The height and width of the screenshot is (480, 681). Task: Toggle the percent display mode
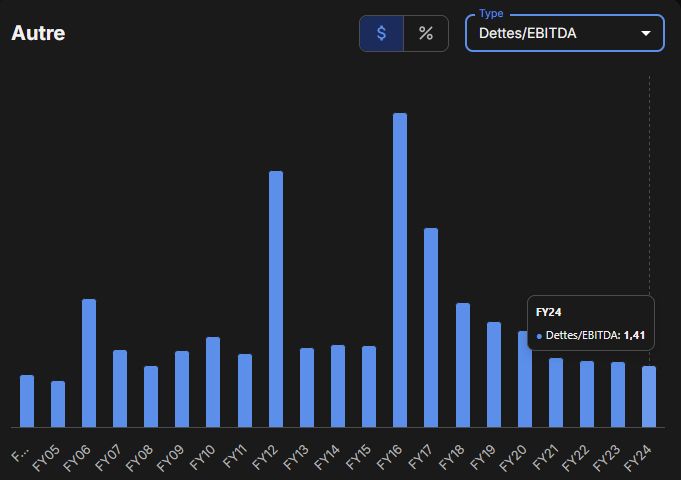[x=426, y=33]
